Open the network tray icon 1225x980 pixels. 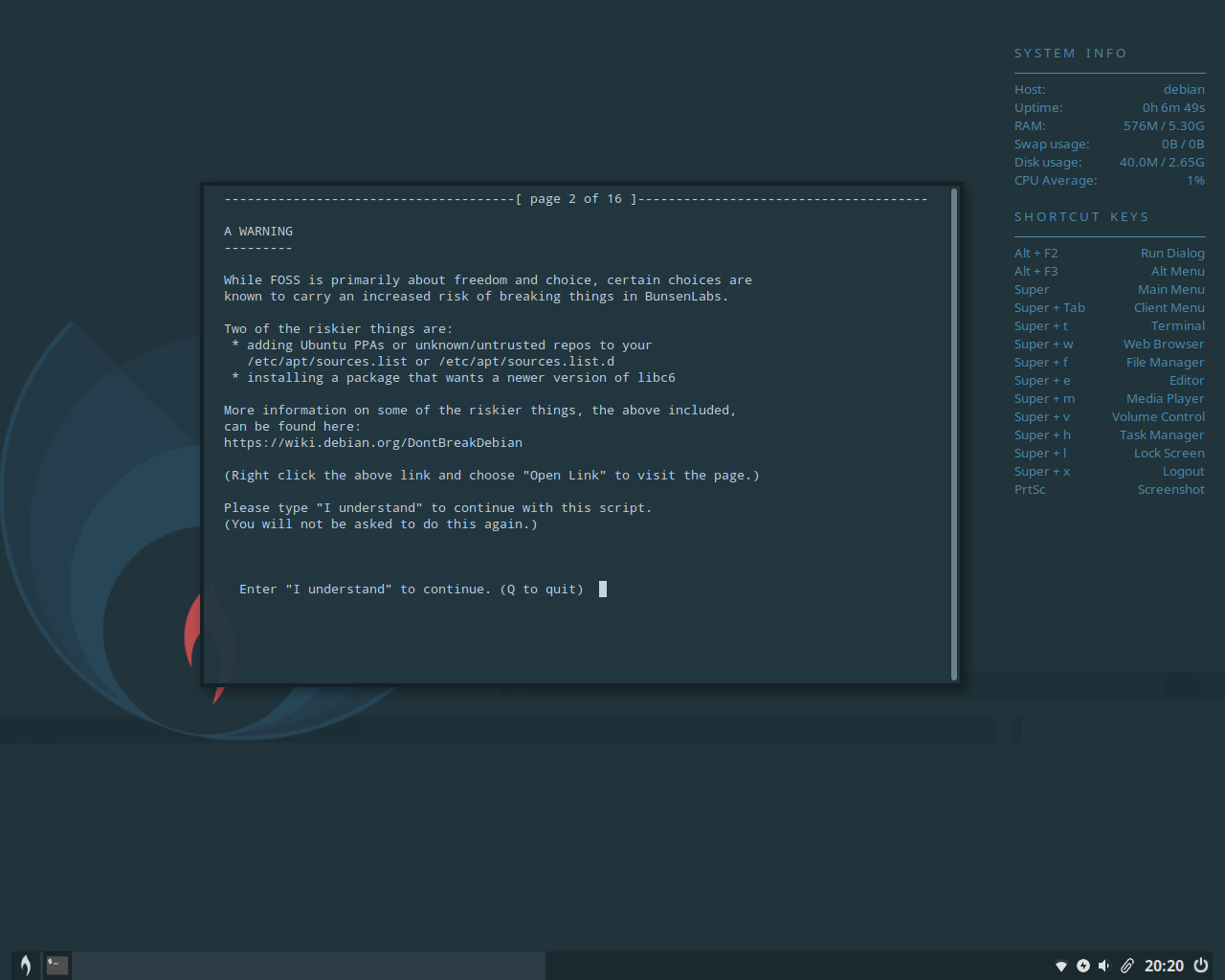[1060, 966]
